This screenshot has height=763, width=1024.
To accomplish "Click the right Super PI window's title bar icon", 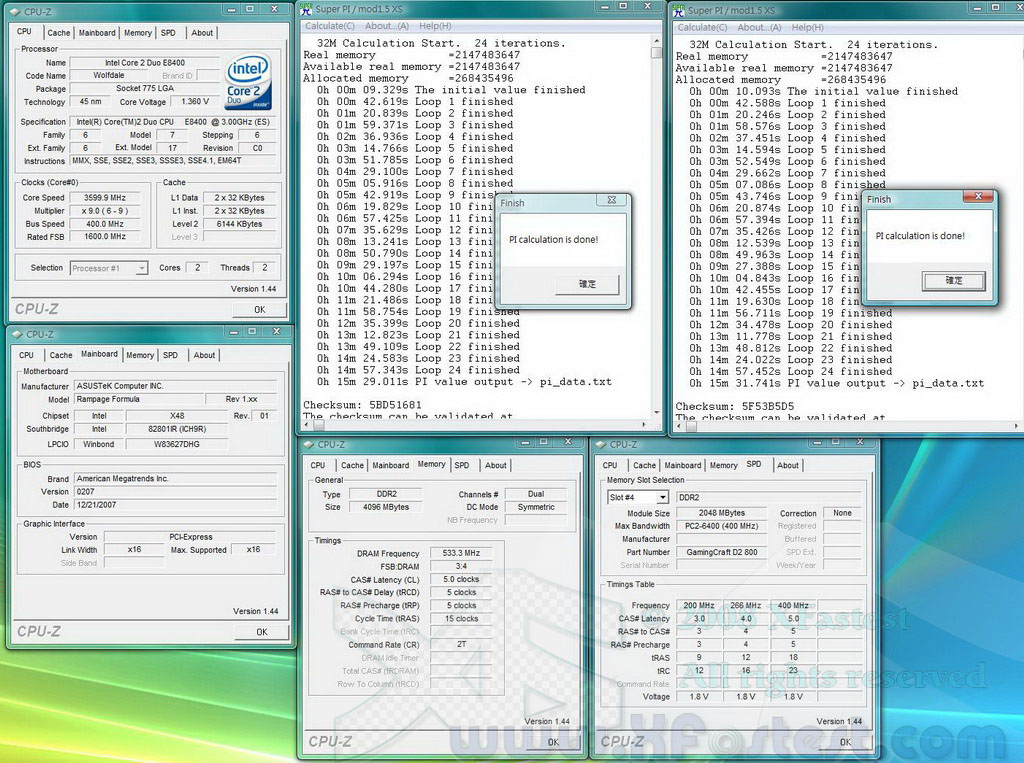I will tap(678, 11).
